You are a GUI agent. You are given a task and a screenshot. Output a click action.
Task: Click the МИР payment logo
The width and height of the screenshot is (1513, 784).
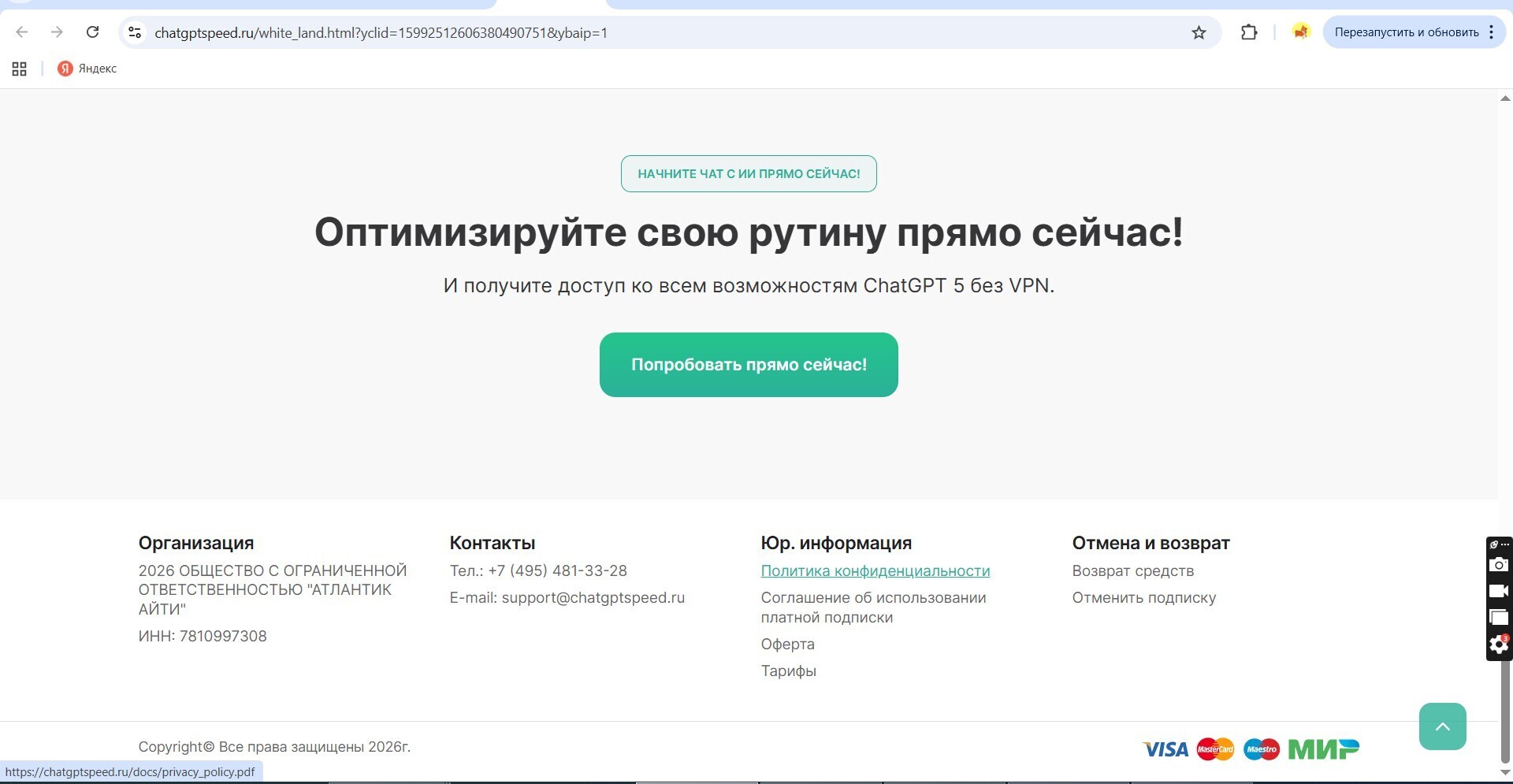click(x=1324, y=749)
